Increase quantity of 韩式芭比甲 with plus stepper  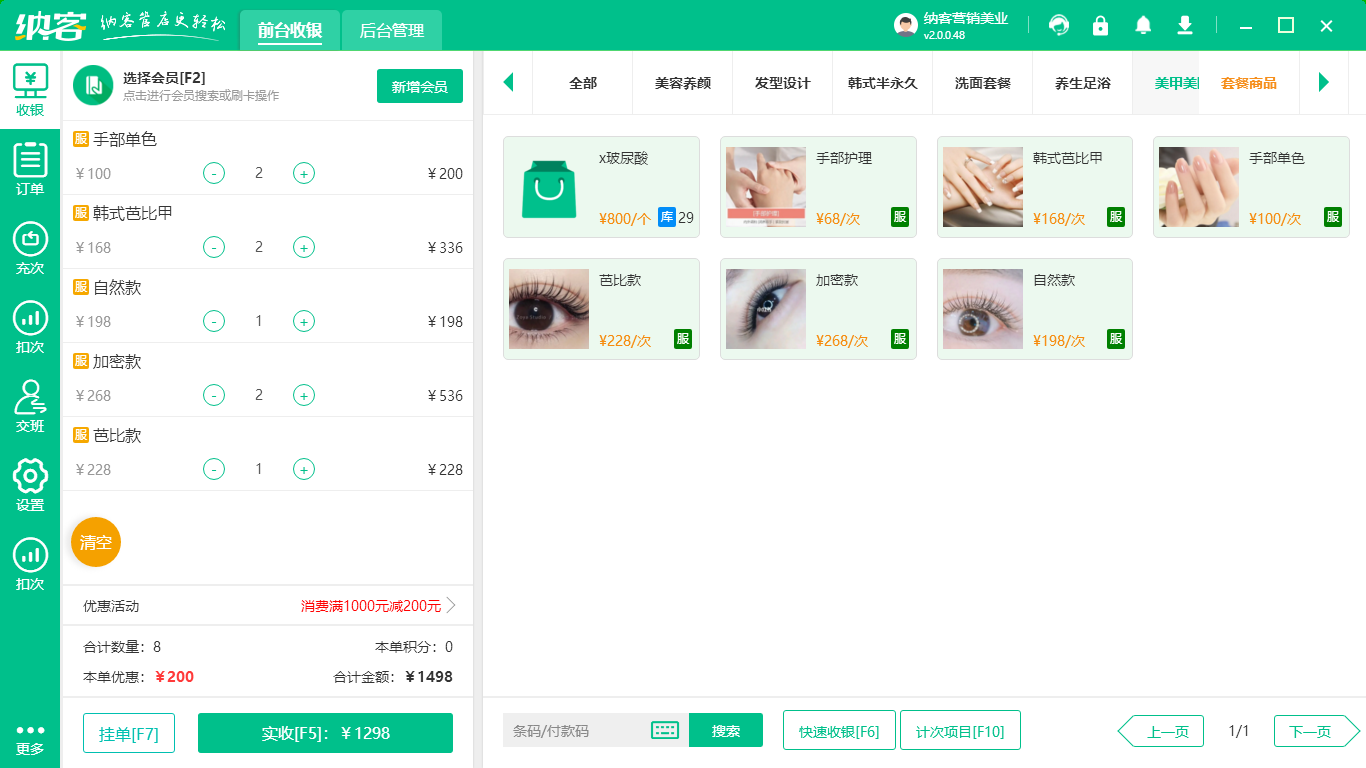pyautogui.click(x=304, y=247)
